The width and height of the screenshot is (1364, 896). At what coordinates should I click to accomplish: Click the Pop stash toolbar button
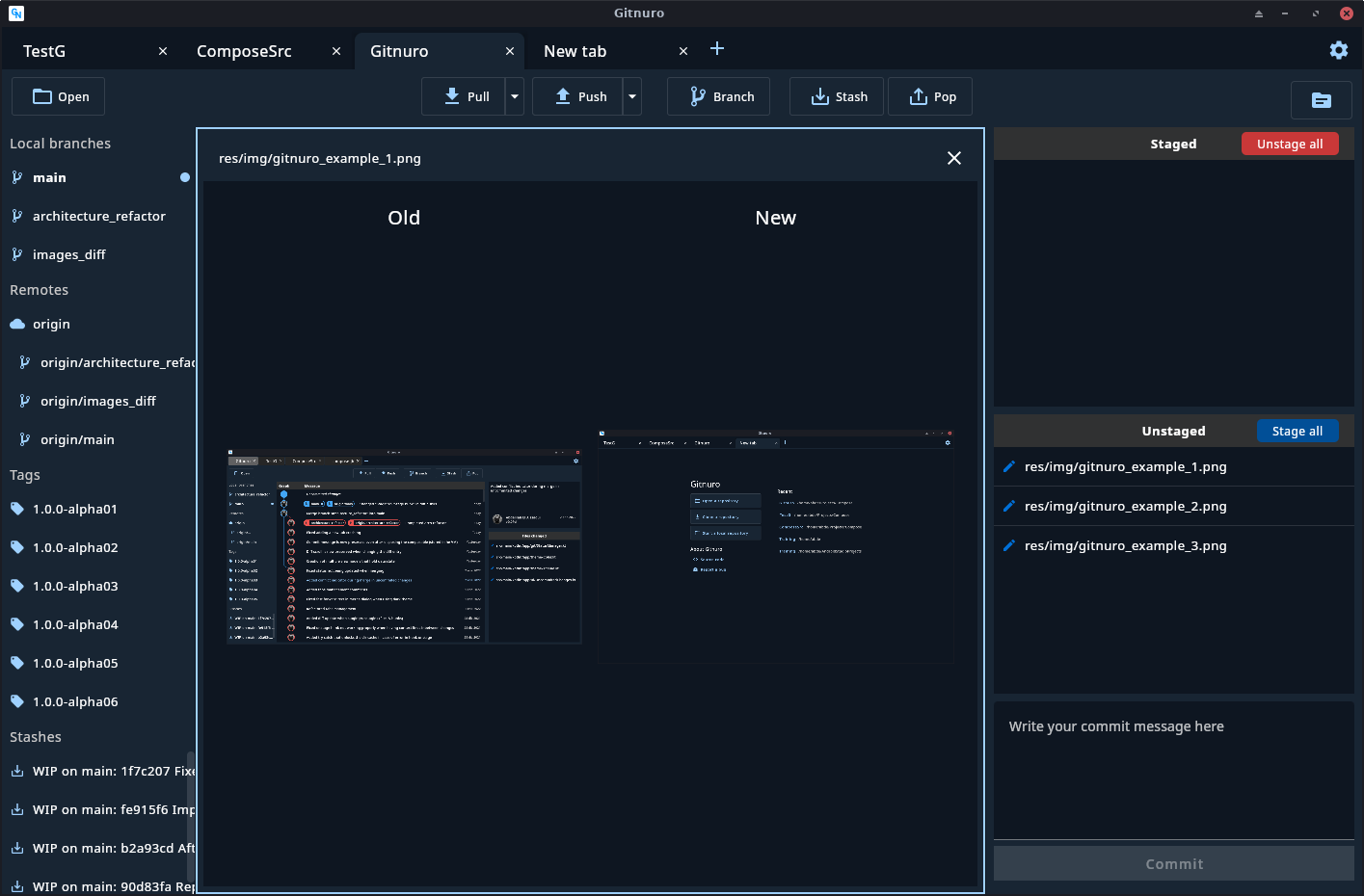[930, 96]
